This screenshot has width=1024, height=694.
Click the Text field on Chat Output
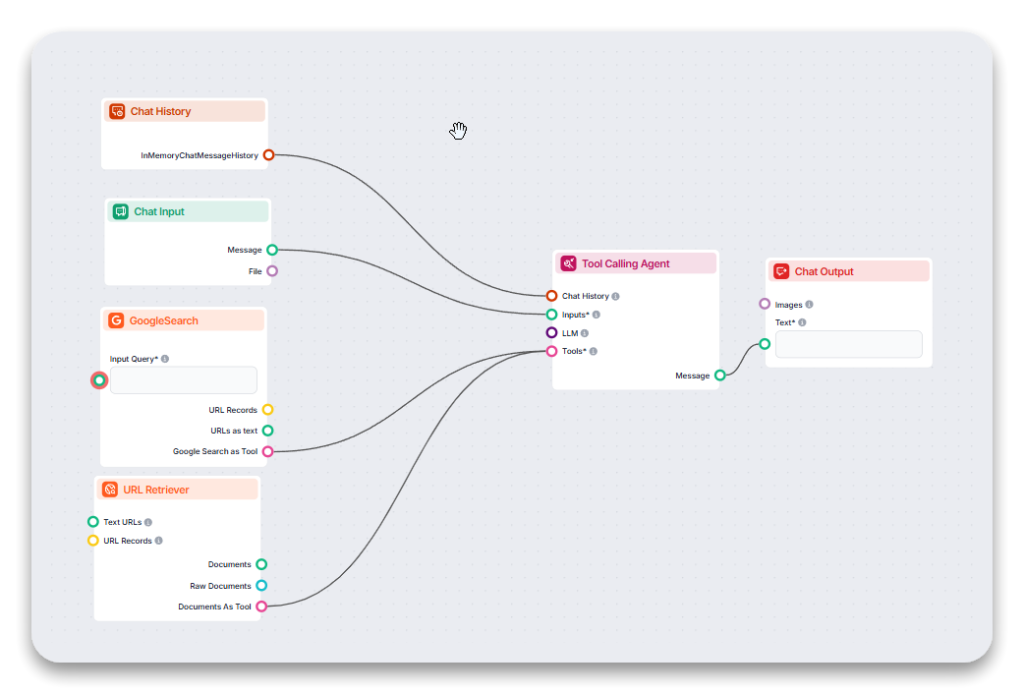pyautogui.click(x=848, y=344)
